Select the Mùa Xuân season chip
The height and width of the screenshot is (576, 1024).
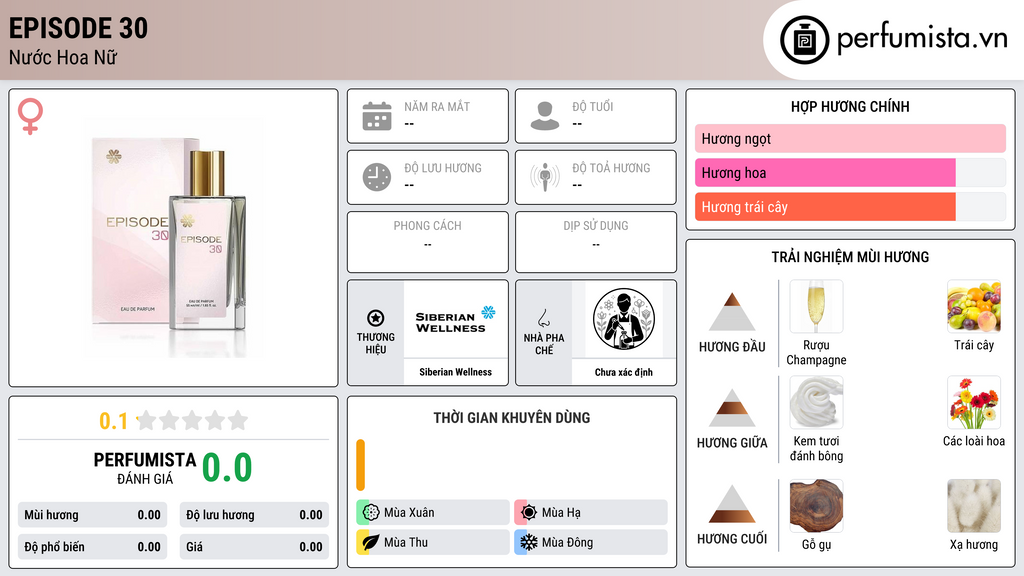coord(433,512)
